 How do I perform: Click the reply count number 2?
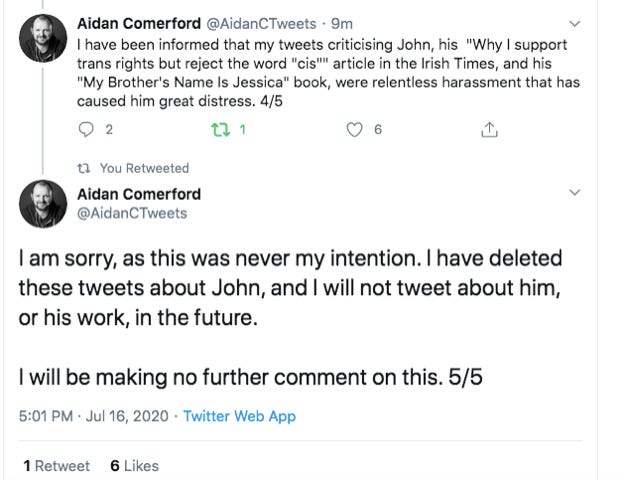click(x=108, y=129)
